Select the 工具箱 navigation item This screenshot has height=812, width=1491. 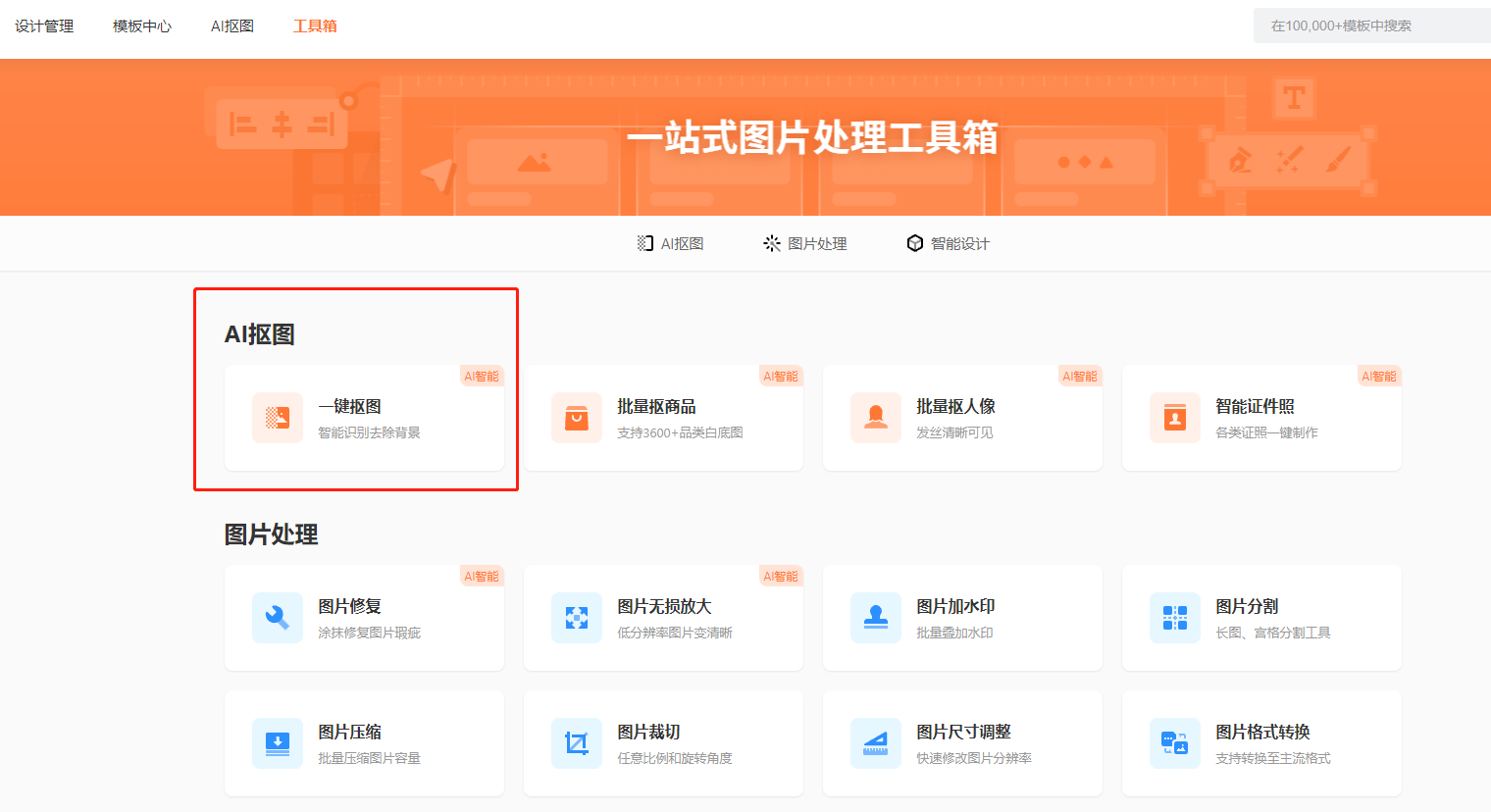[x=315, y=26]
